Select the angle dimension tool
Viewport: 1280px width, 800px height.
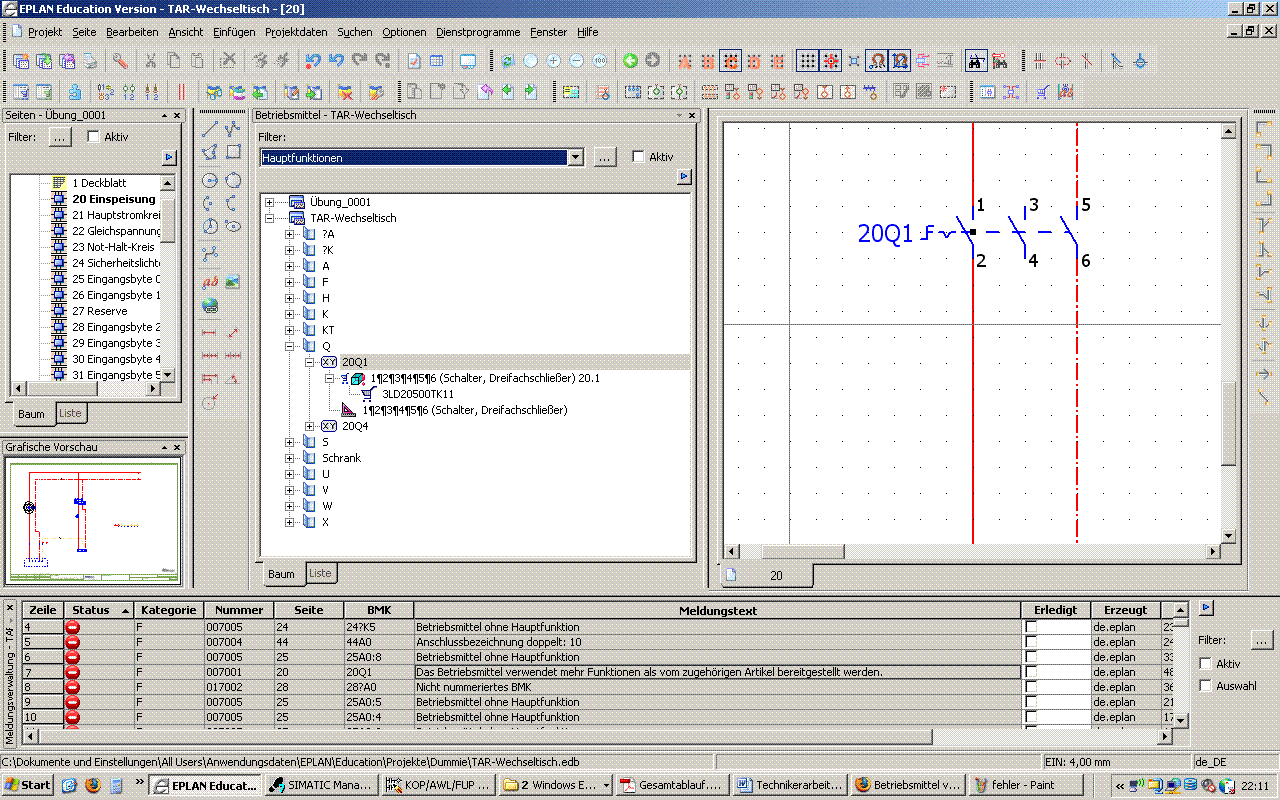[233, 379]
